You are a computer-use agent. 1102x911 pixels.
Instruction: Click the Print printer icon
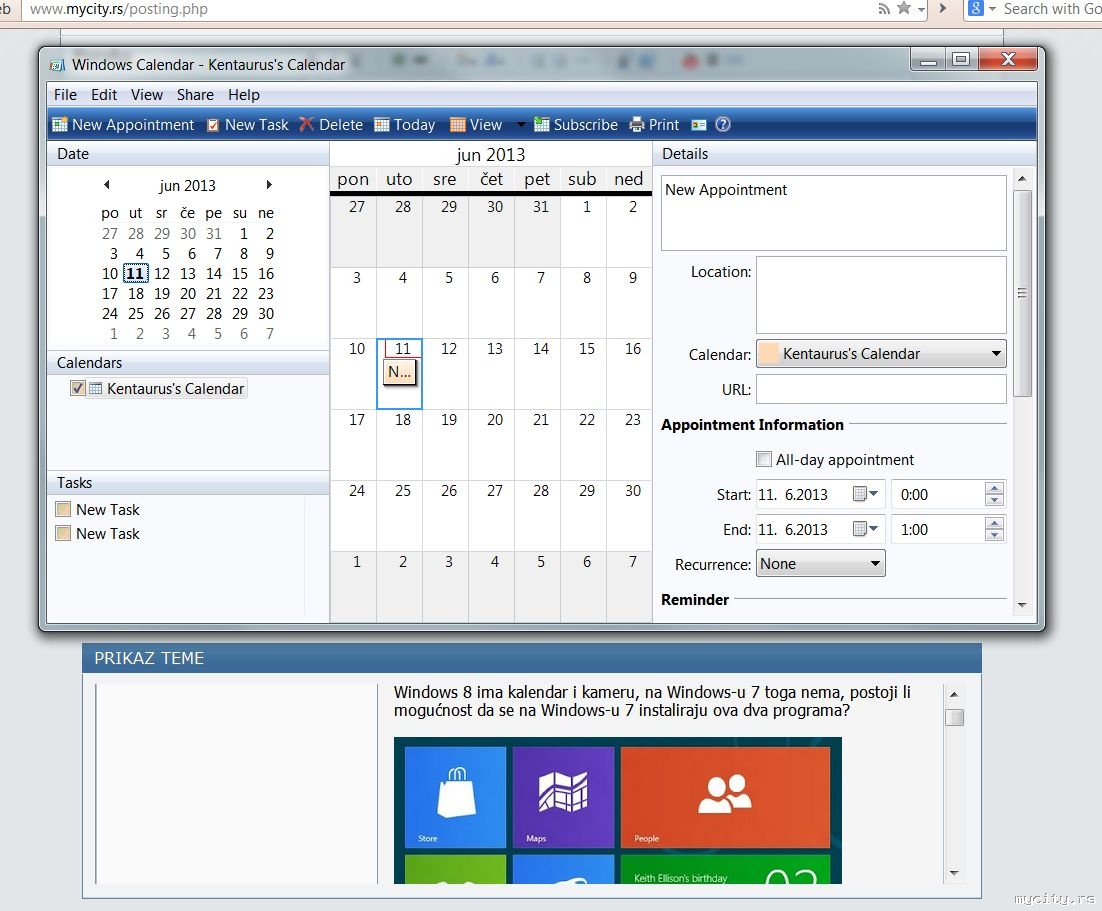[637, 124]
